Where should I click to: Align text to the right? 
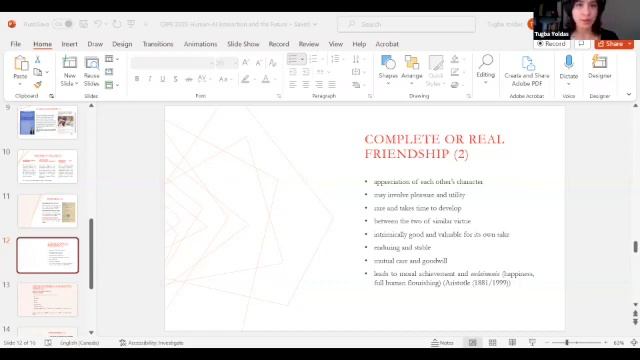(x=319, y=84)
